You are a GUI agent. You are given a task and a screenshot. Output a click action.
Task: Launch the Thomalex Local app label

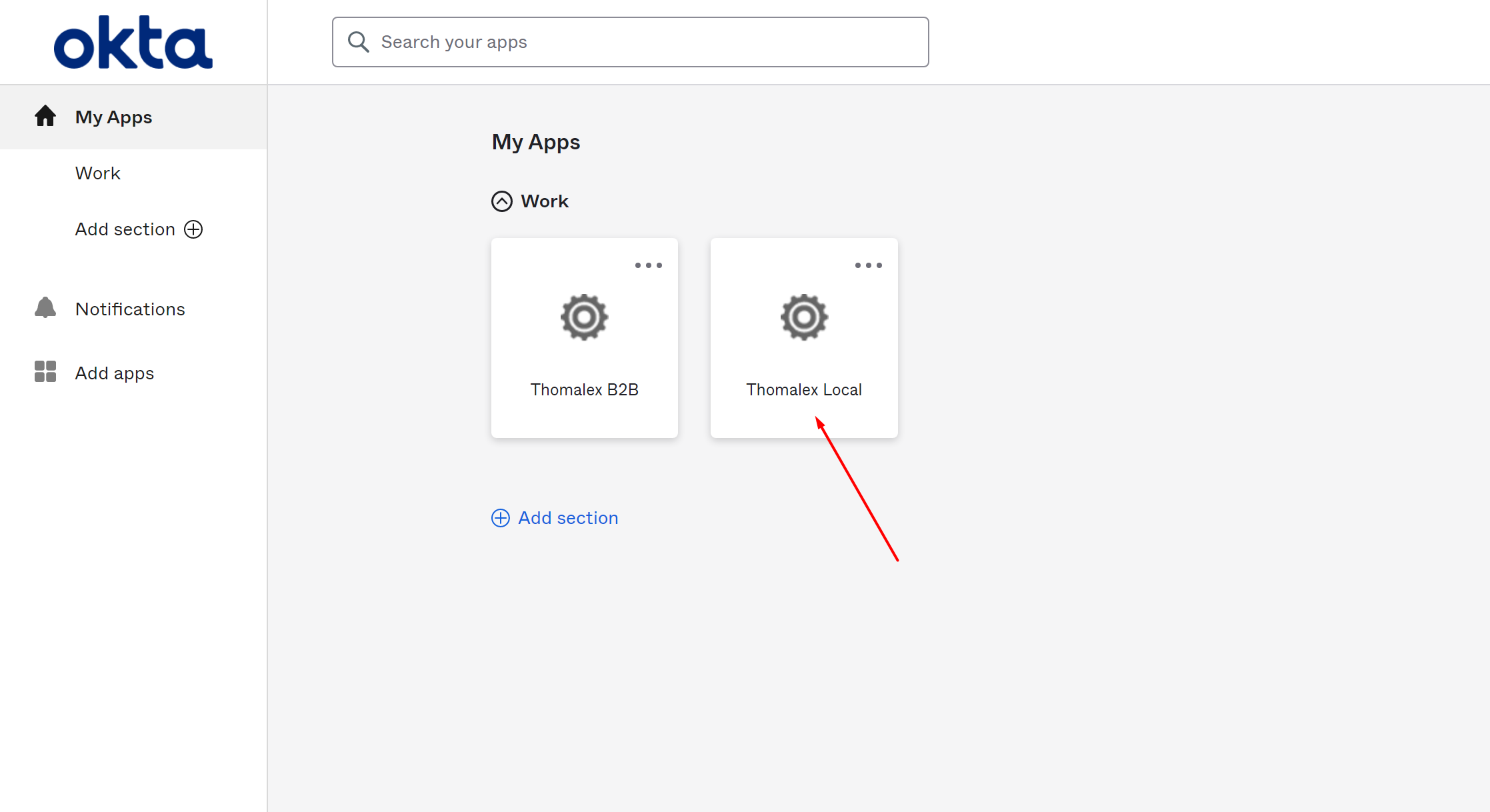[x=804, y=390]
